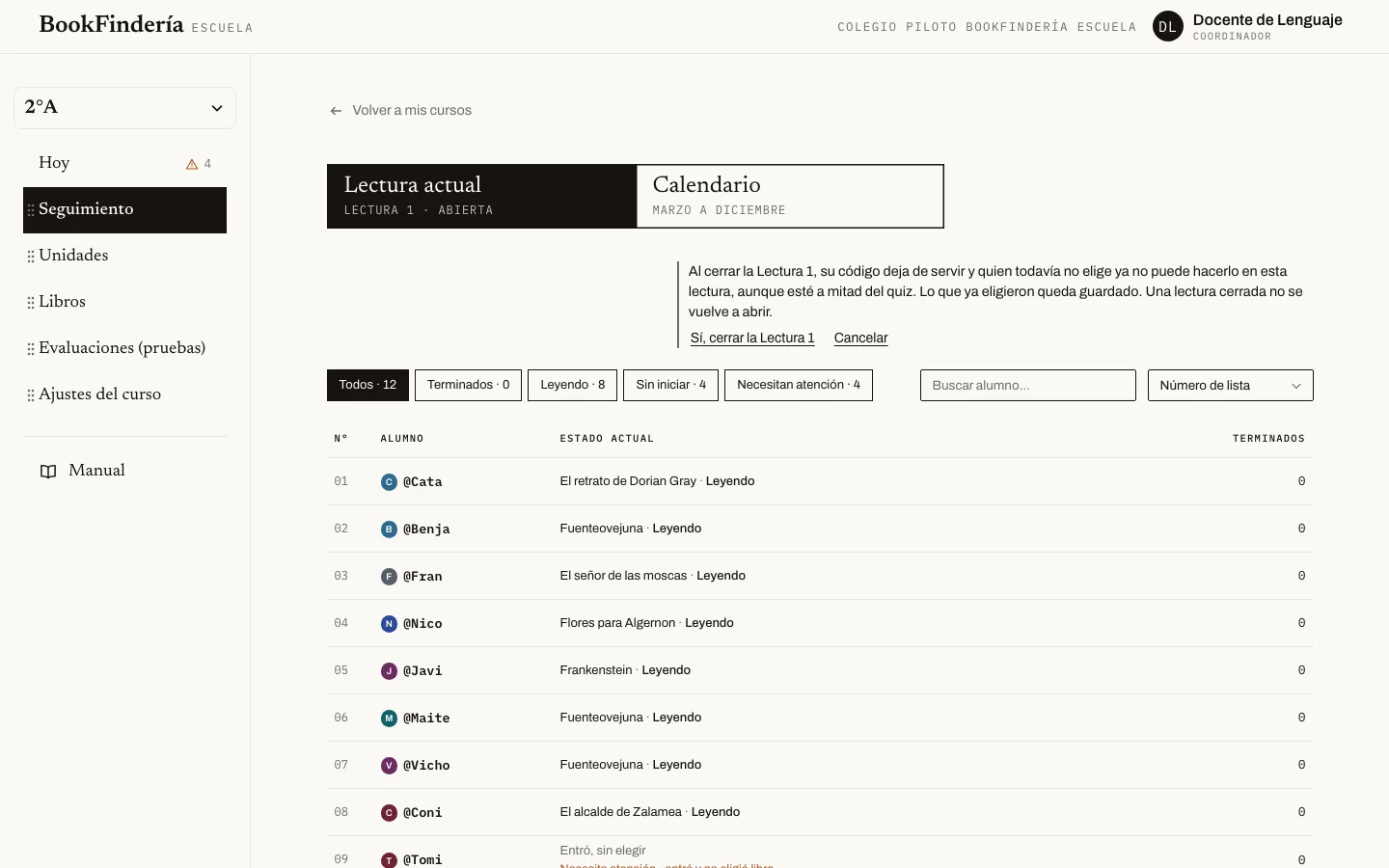Filter by Necesitan atención · 4
1389x868 pixels.
click(x=799, y=385)
